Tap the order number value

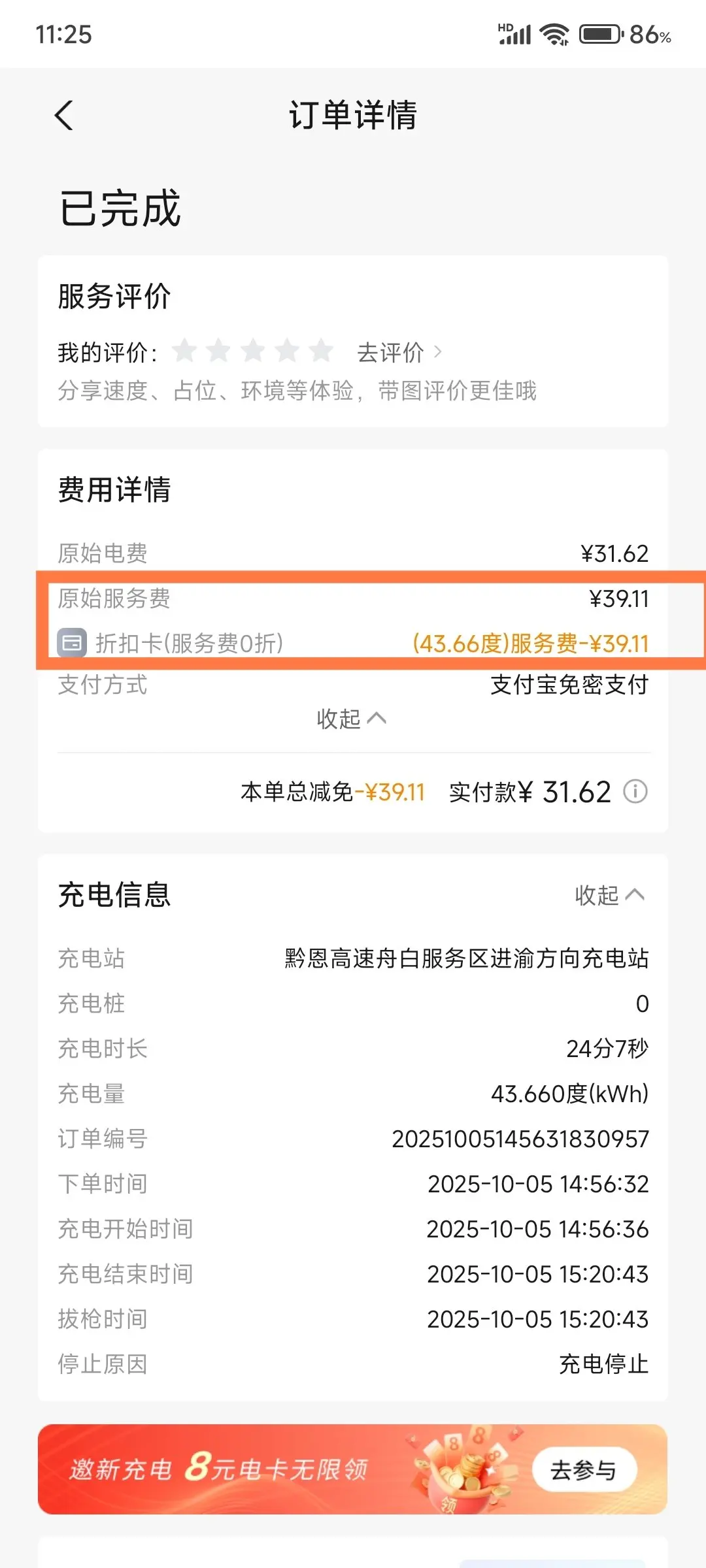point(520,1139)
